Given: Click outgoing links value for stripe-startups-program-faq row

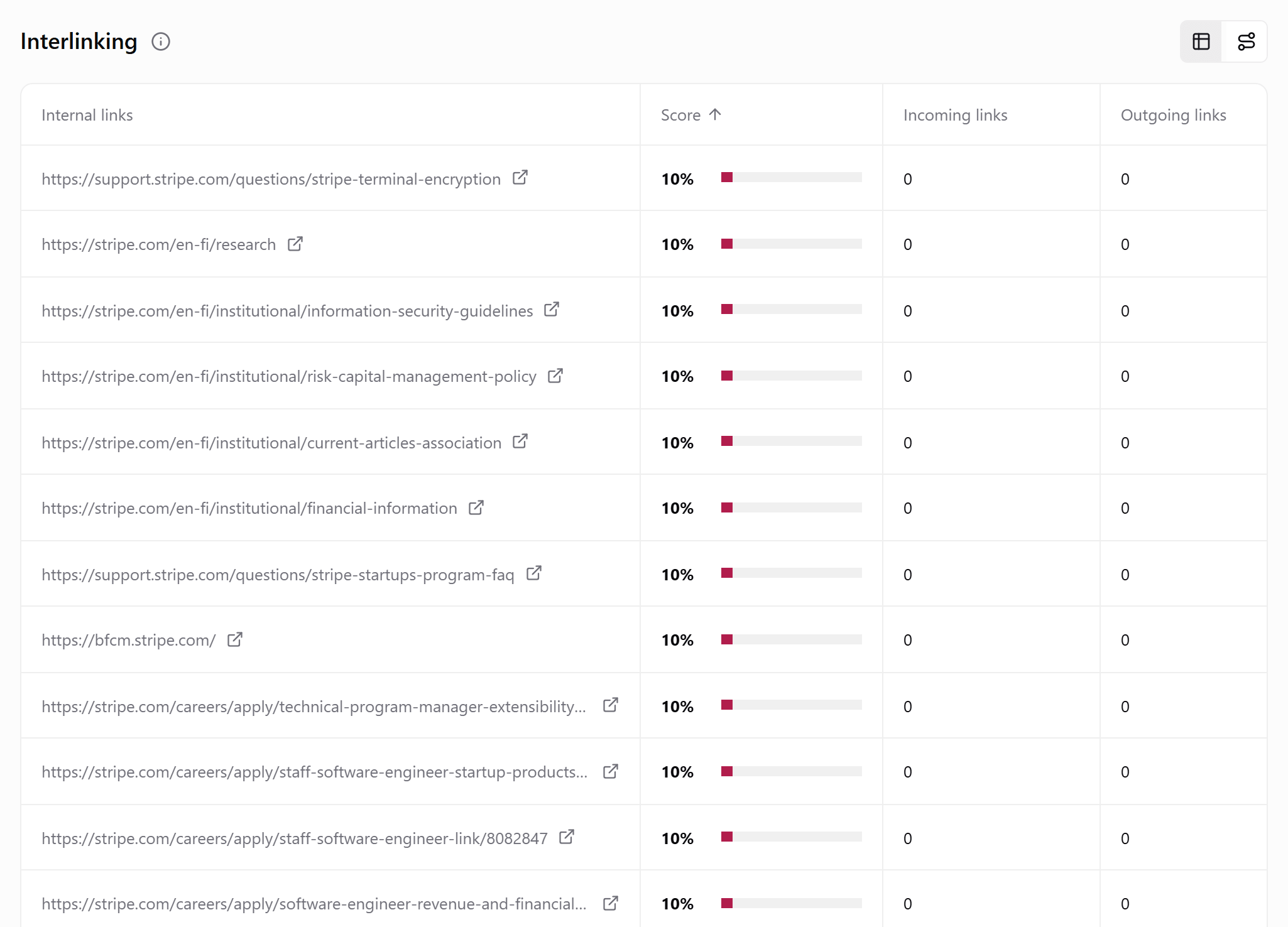Looking at the screenshot, I should (1125, 575).
